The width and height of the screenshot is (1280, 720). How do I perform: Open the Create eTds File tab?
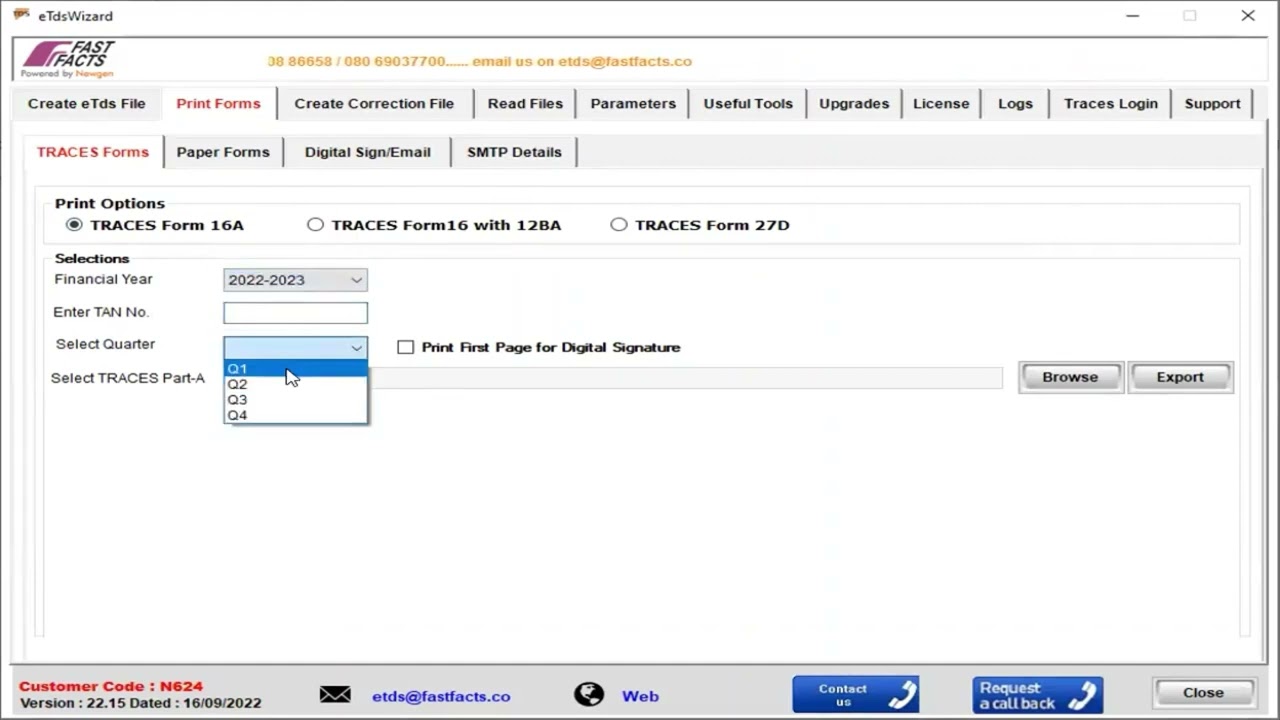click(x=86, y=103)
